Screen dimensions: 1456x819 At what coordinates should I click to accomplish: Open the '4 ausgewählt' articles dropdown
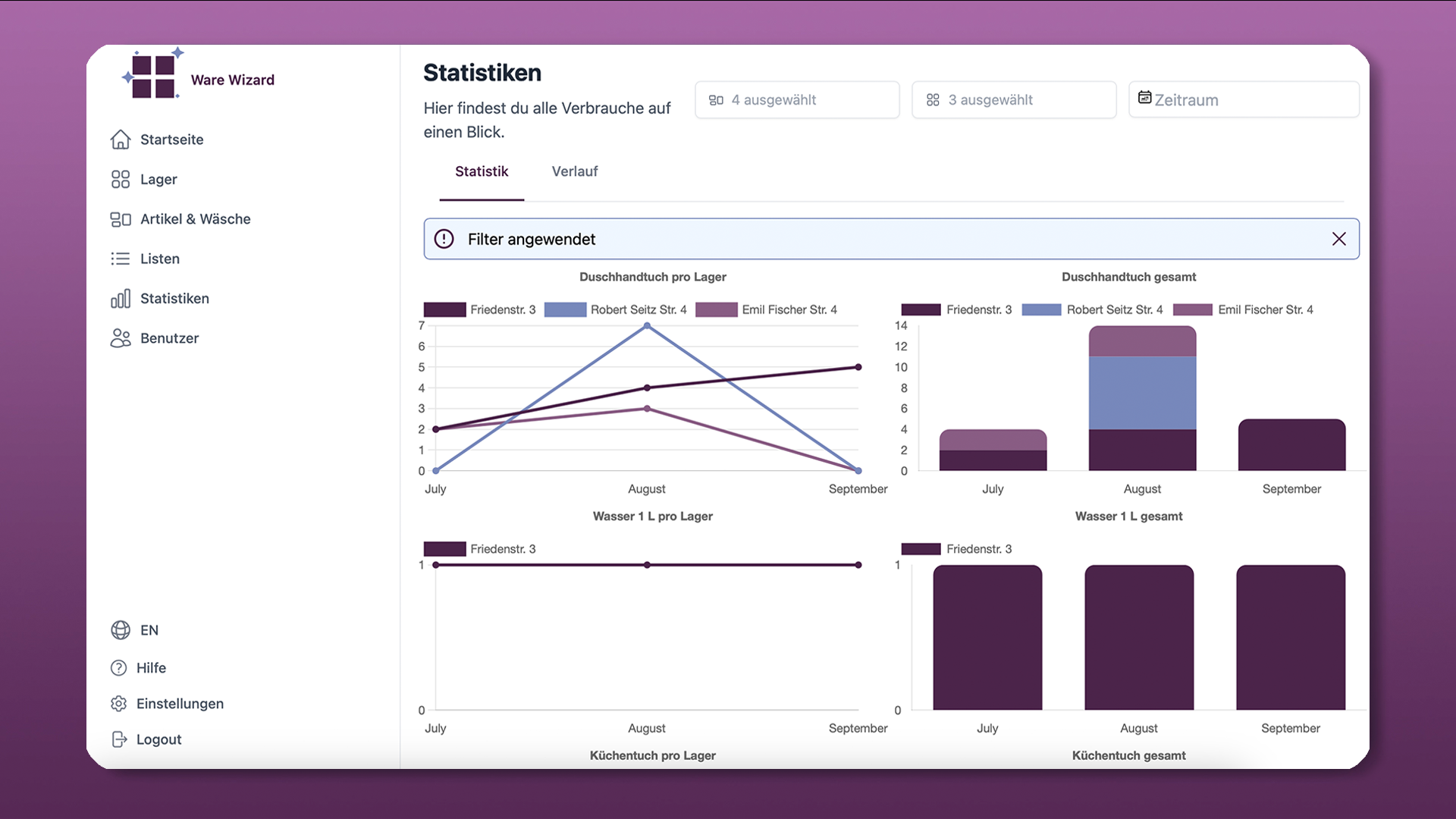coord(797,100)
